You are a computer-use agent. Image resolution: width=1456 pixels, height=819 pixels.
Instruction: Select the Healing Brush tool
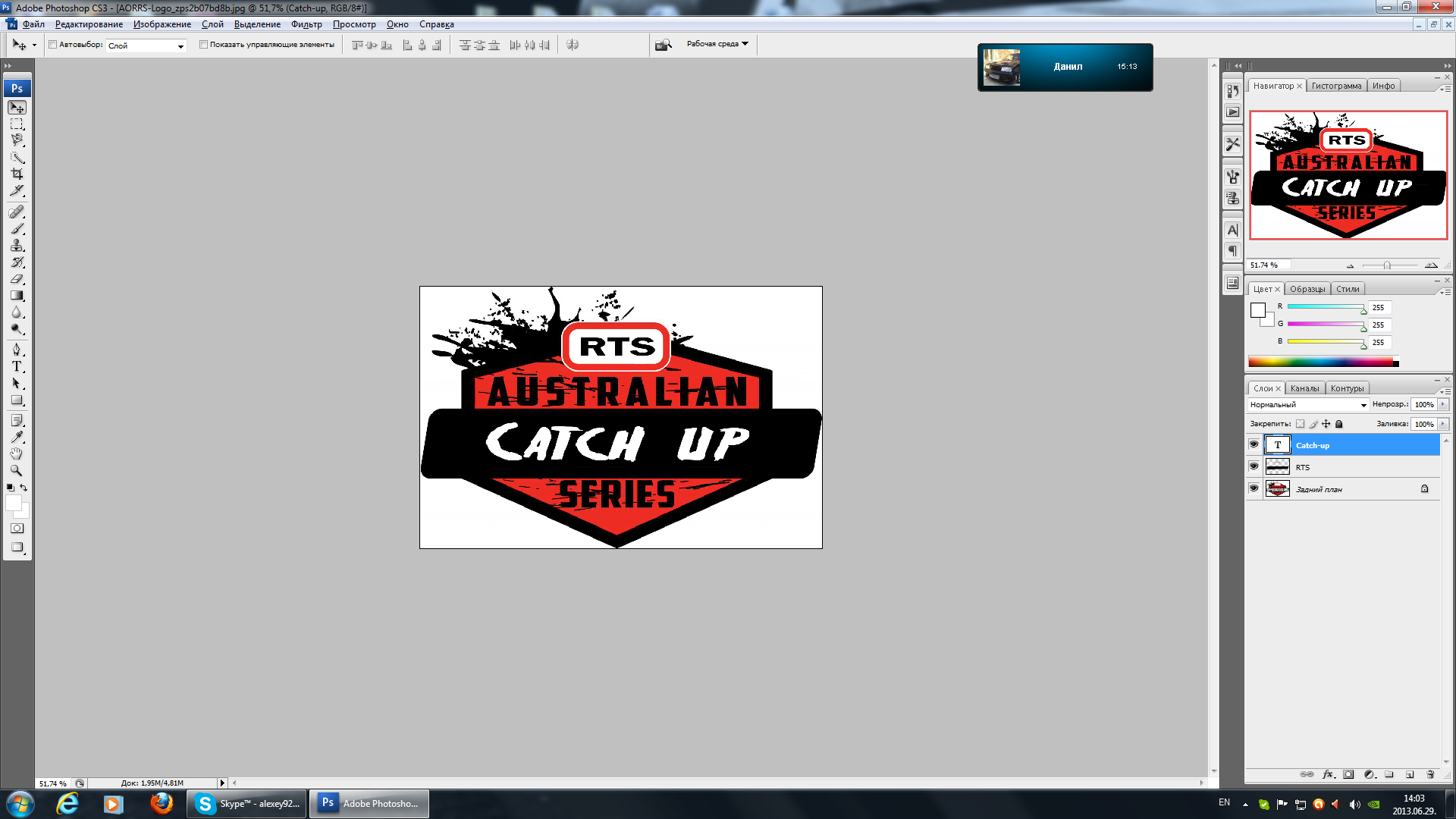coord(17,212)
